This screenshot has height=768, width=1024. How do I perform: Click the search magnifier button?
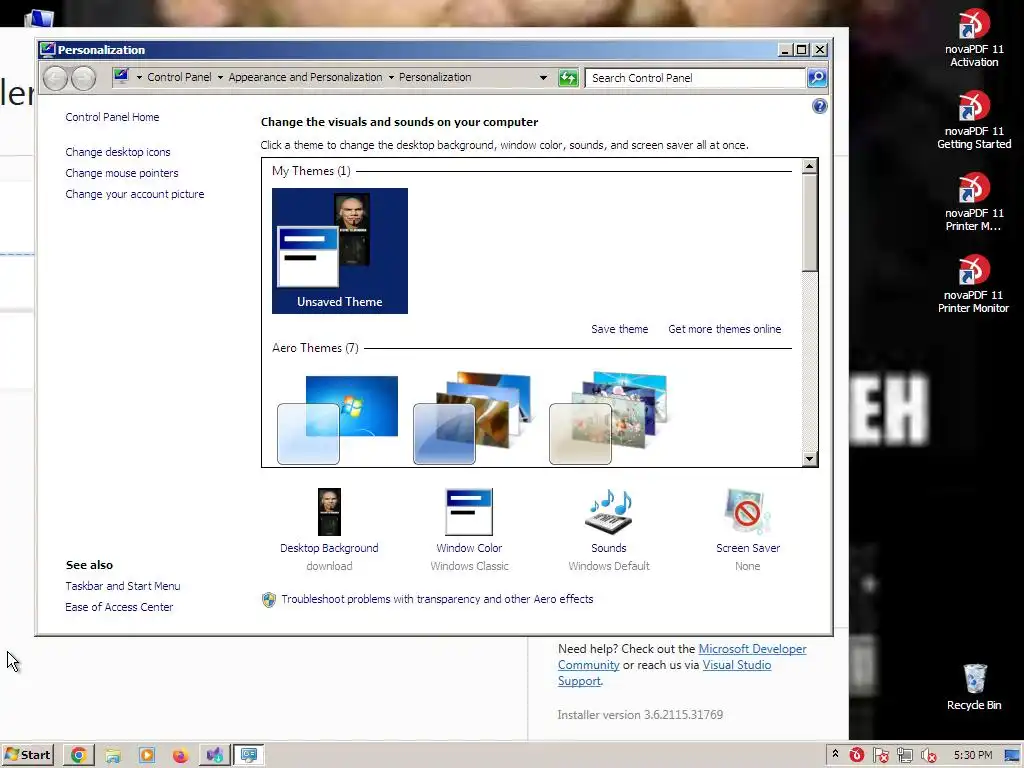817,78
